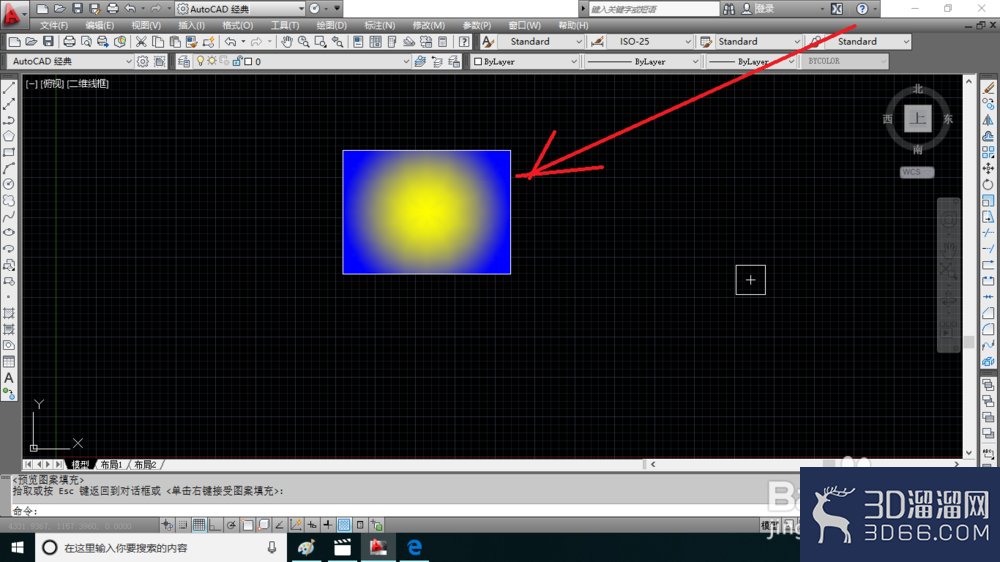The height and width of the screenshot is (562, 1000).
Task: Click the blue-yellow gradient fill rectangle
Action: pyautogui.click(x=426, y=211)
